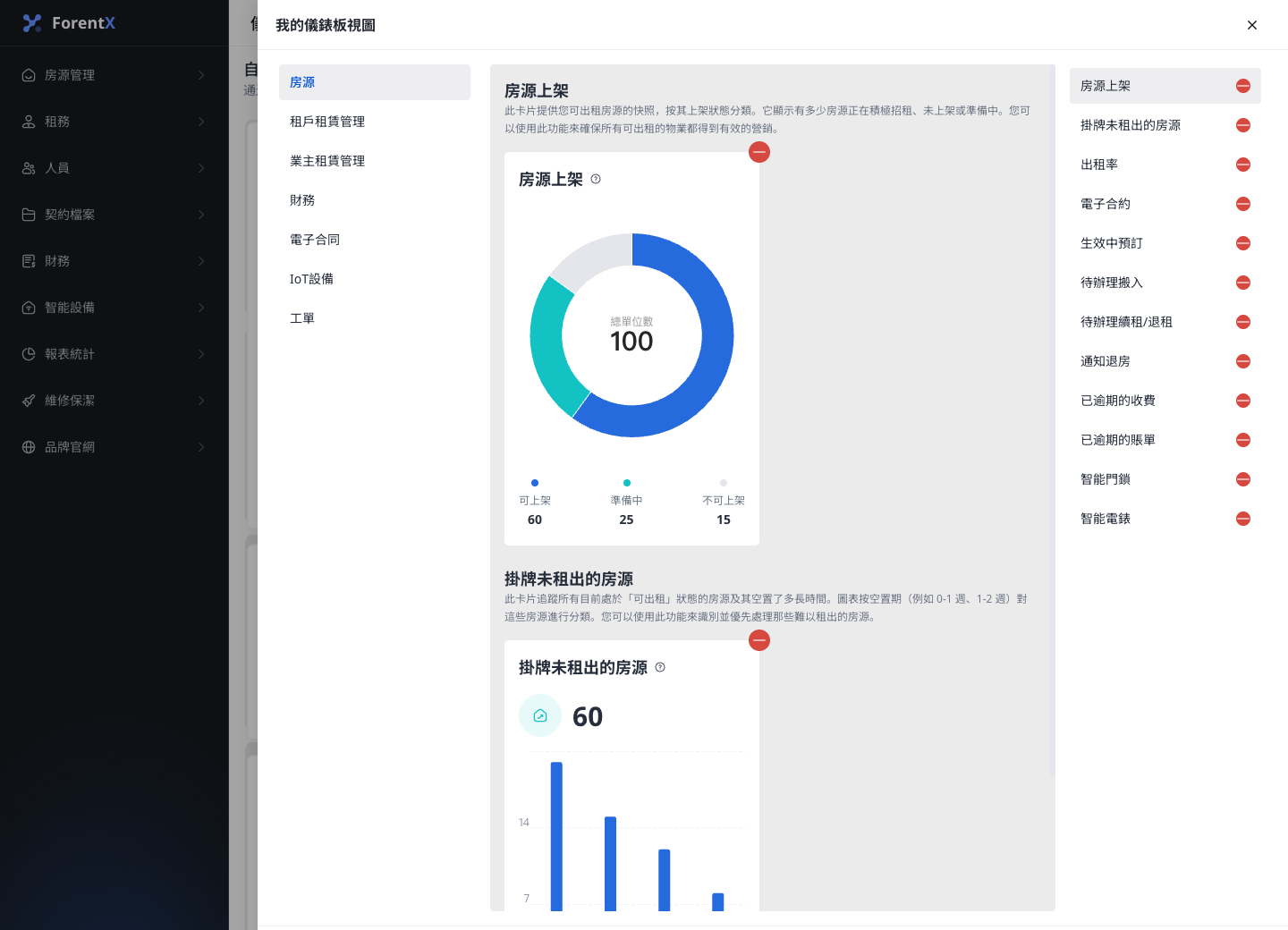Expand the 租務 sidebar menu
The height and width of the screenshot is (930, 1288).
click(114, 122)
